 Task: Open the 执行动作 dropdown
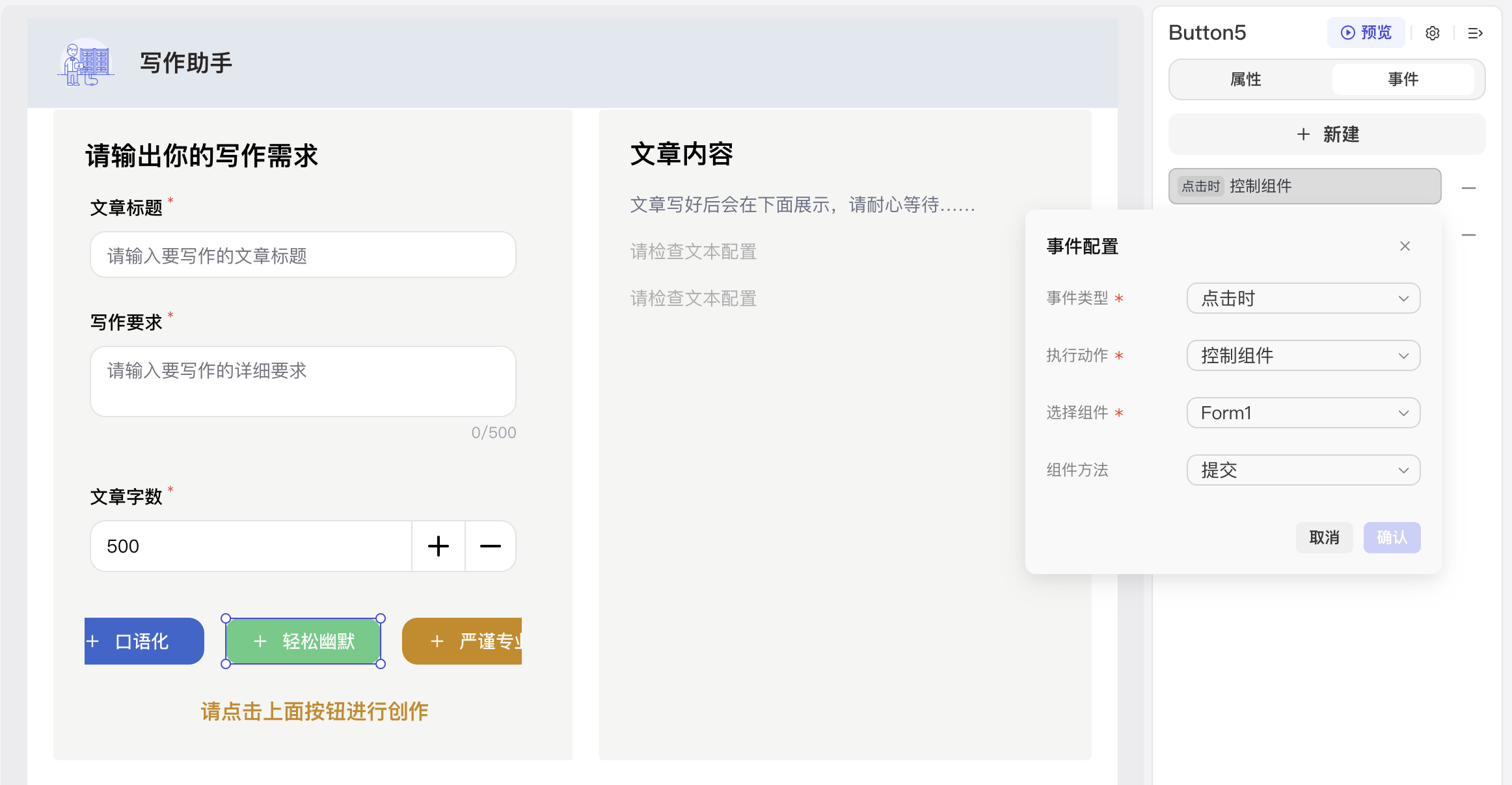point(1303,355)
